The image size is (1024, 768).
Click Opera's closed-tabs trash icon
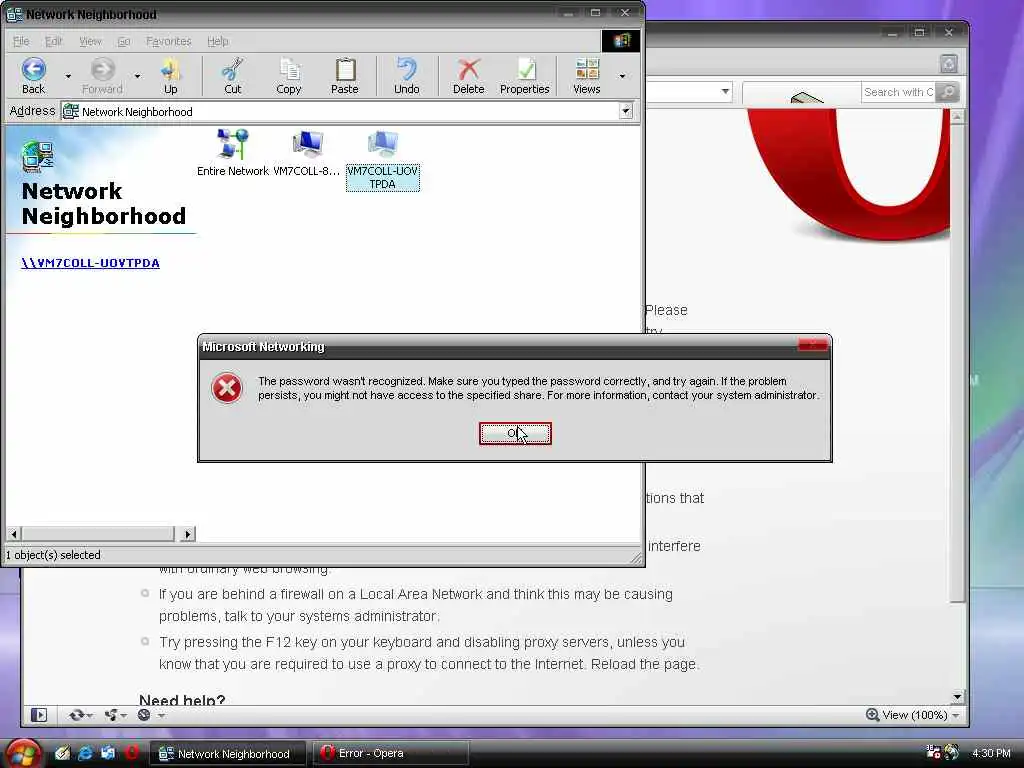point(949,63)
